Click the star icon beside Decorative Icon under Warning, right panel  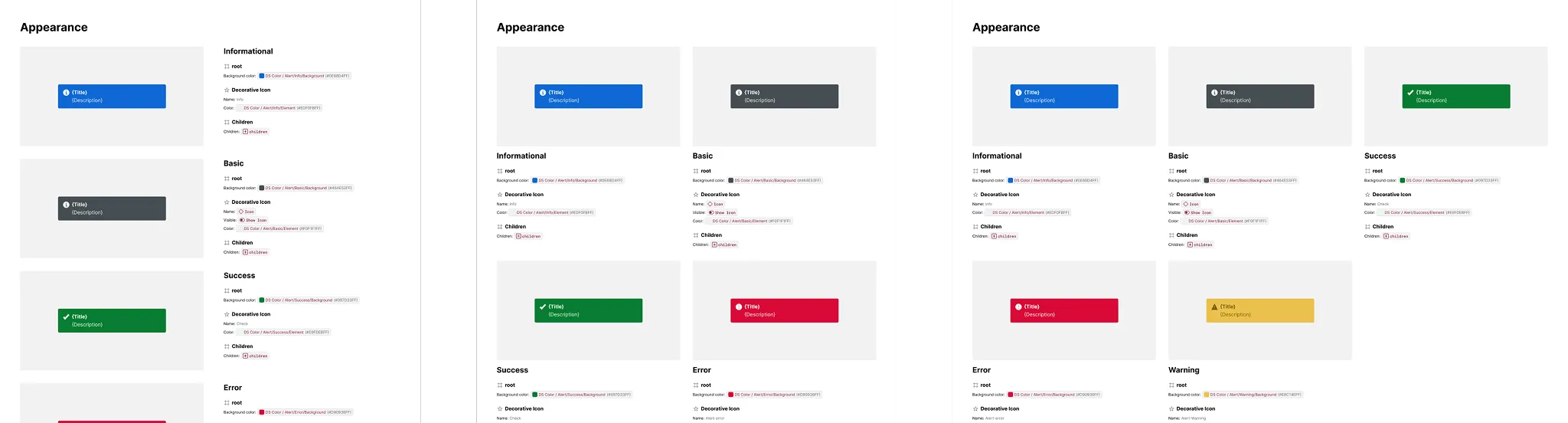1171,409
